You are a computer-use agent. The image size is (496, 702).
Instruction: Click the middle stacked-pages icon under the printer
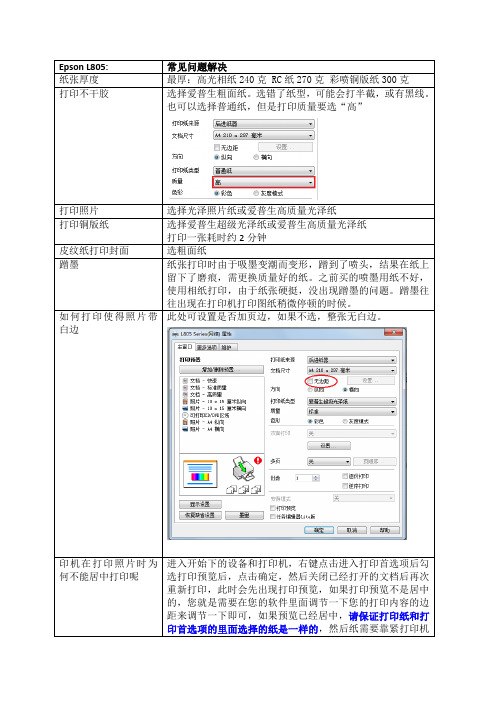click(244, 489)
